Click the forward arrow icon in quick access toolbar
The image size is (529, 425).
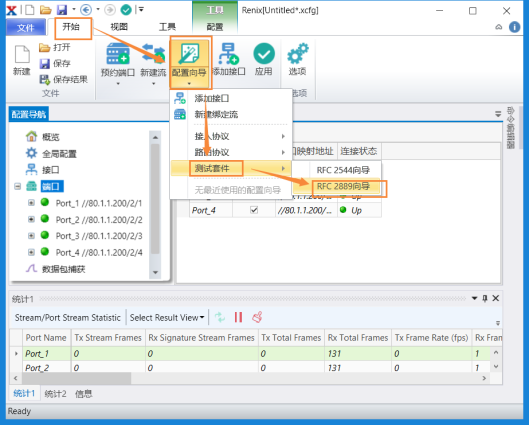[x=110, y=10]
